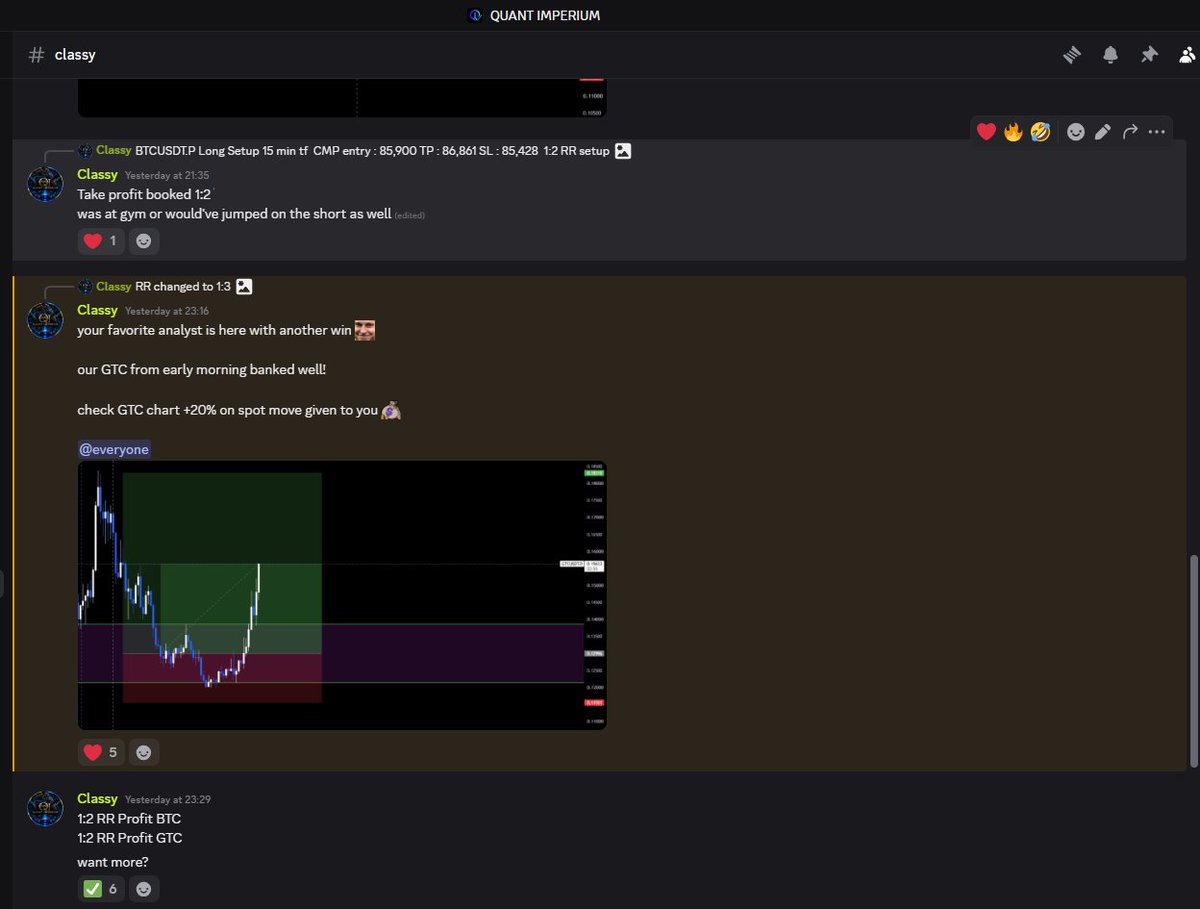Click QUANT IMPERIUM title text

coord(545,15)
